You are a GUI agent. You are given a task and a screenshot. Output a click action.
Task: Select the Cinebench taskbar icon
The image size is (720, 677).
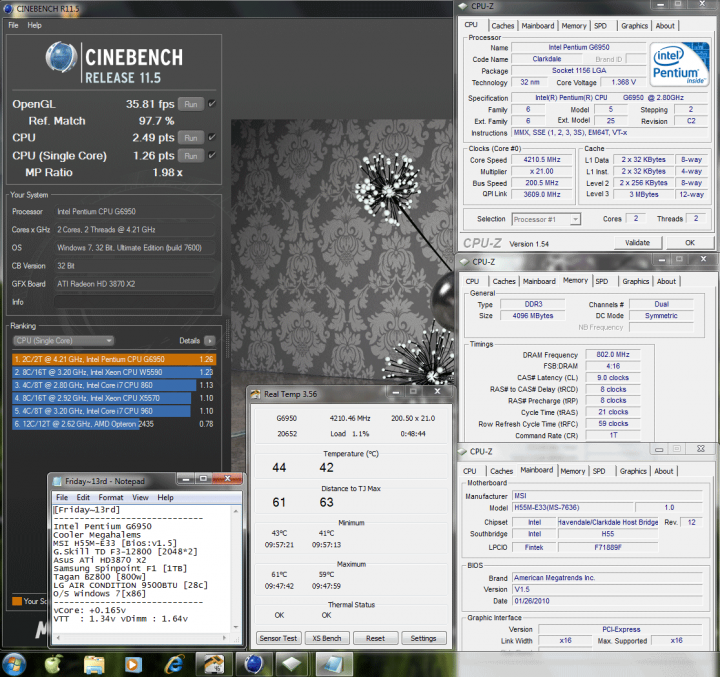click(x=253, y=664)
